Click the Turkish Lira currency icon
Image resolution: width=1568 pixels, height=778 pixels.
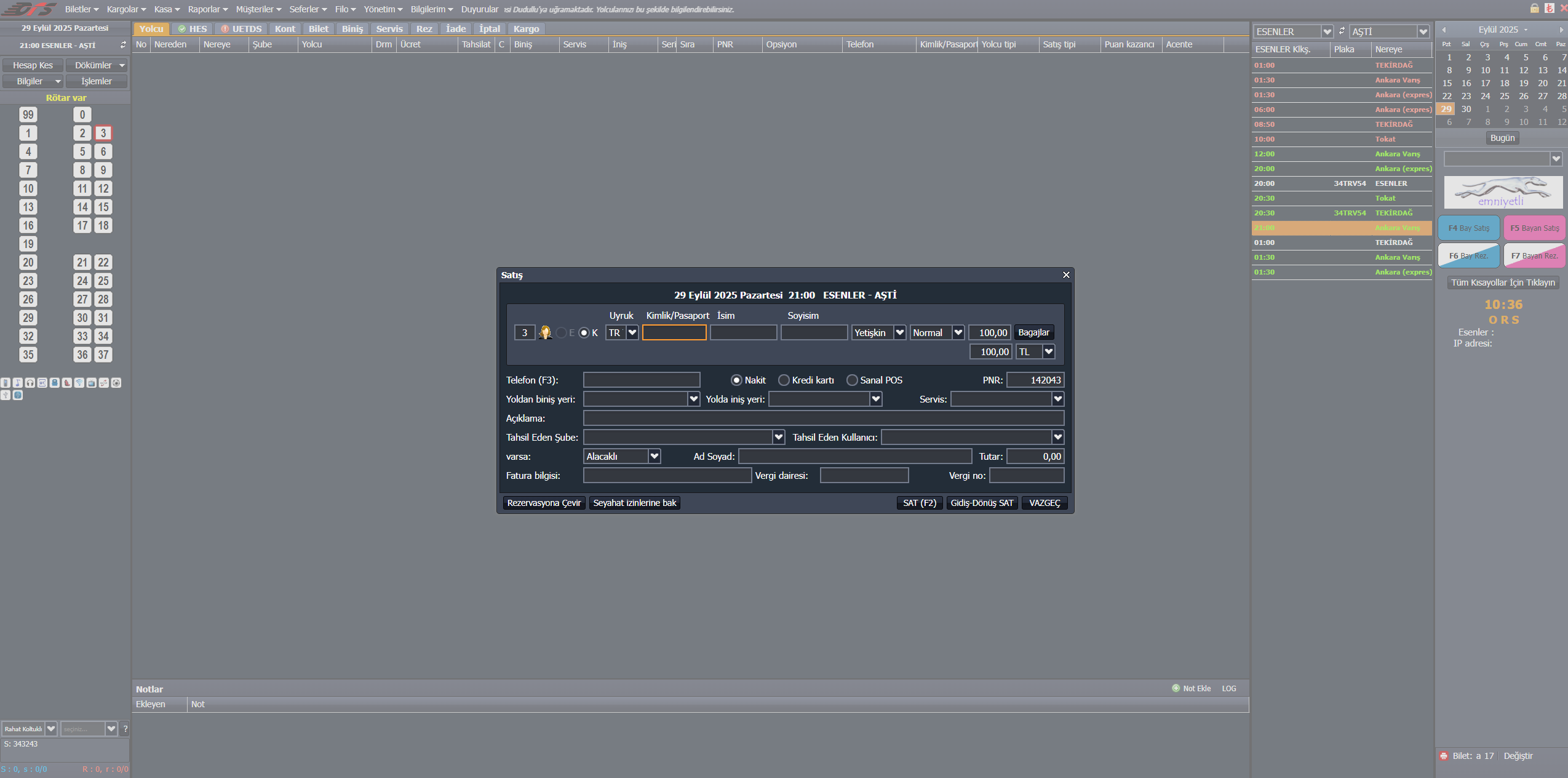pos(1550,8)
